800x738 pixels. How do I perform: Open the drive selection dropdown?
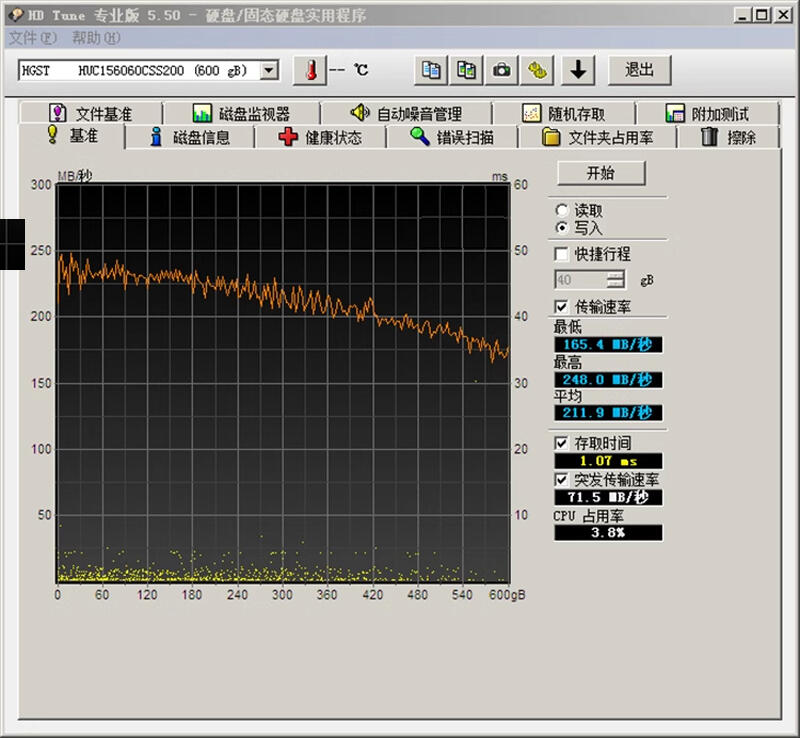269,70
